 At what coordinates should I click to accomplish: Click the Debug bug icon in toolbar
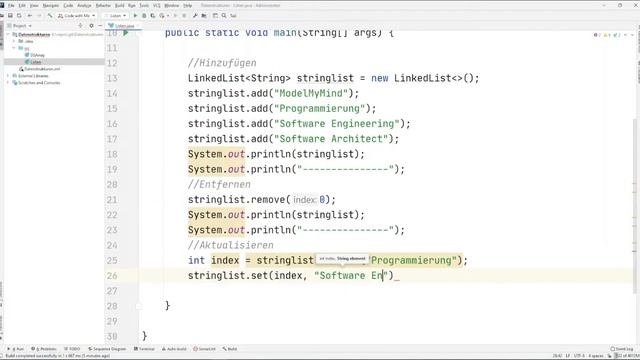click(x=144, y=16)
